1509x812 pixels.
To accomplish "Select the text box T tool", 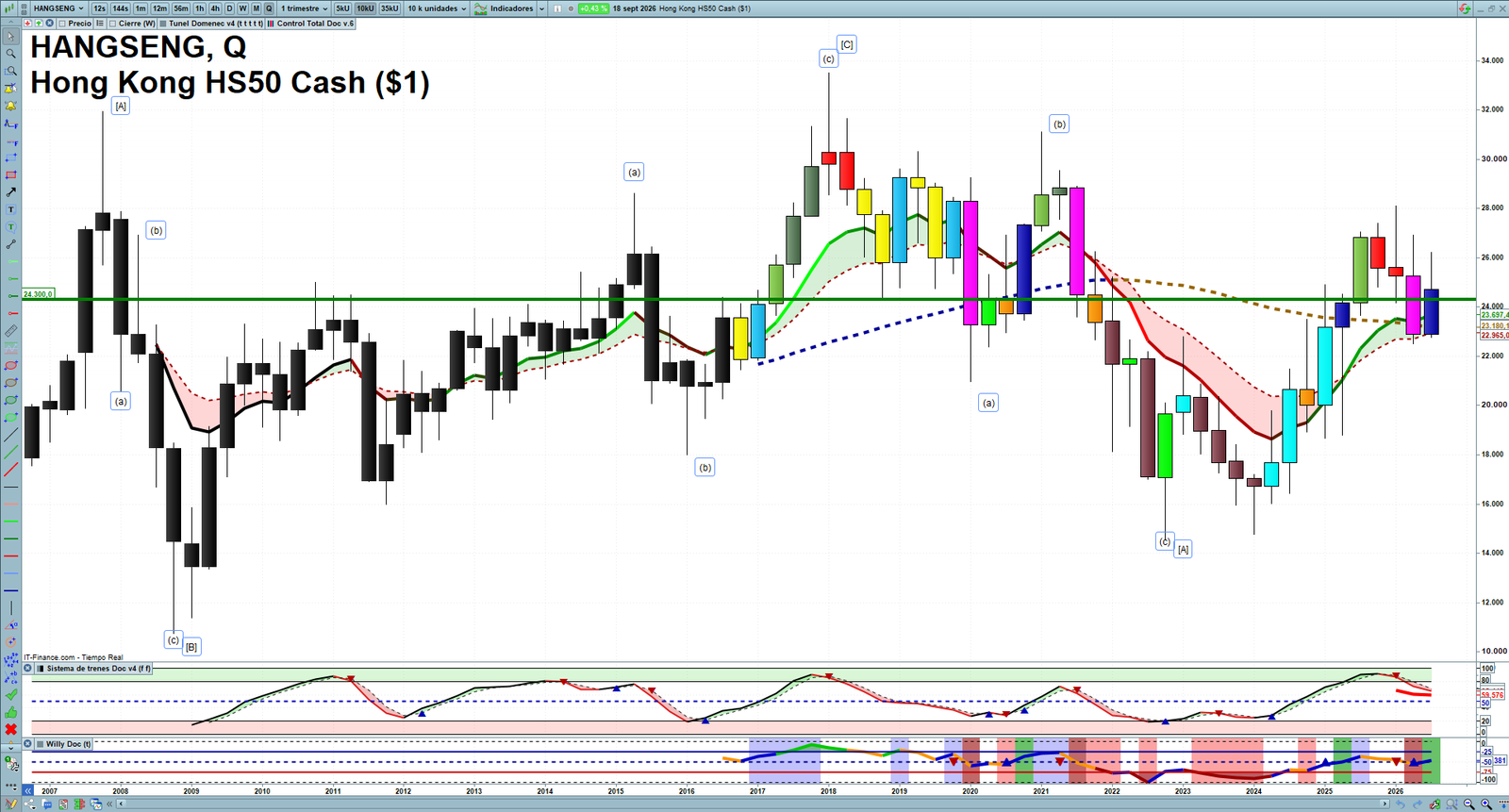I will click(x=11, y=209).
